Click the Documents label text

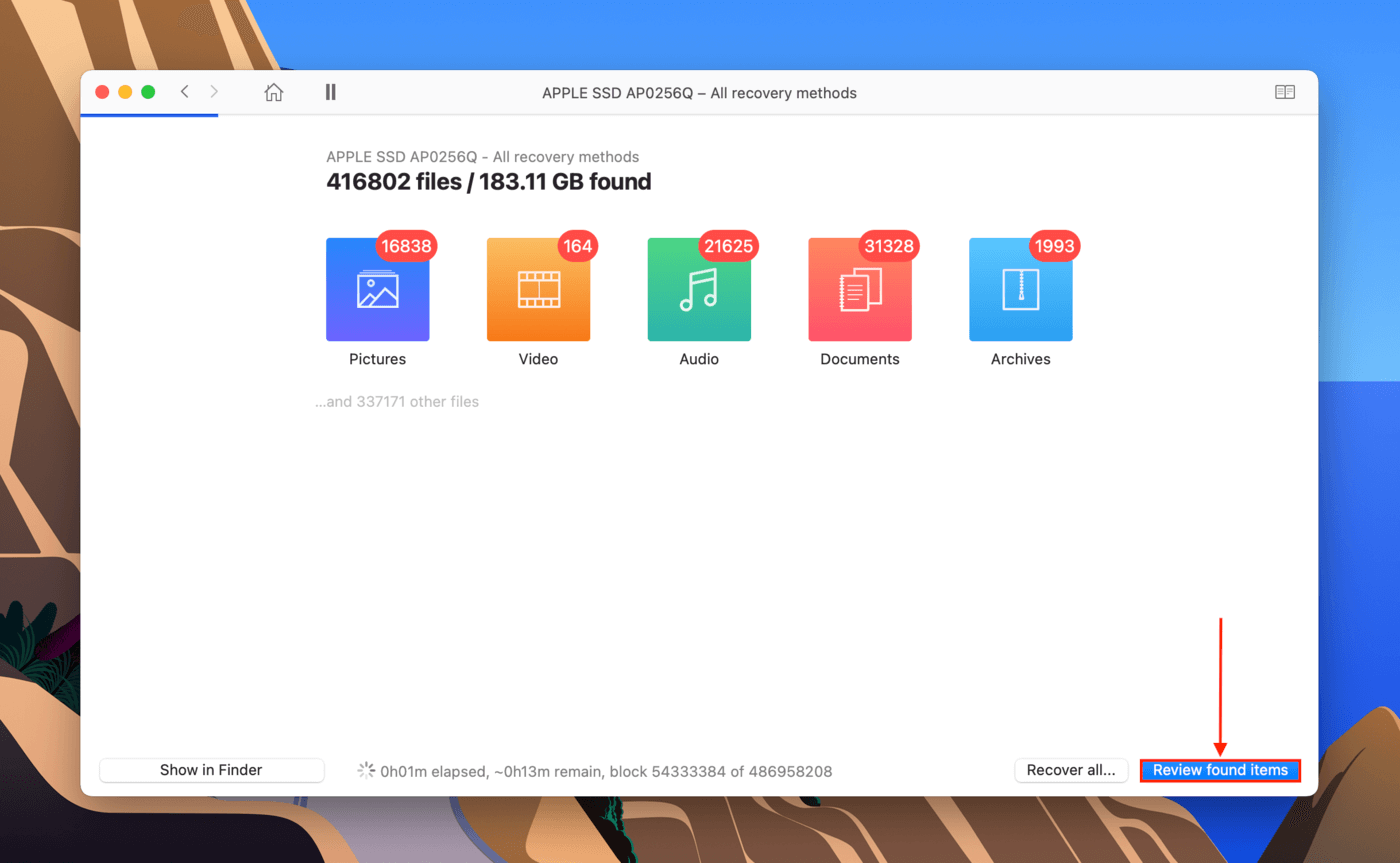[x=860, y=359]
